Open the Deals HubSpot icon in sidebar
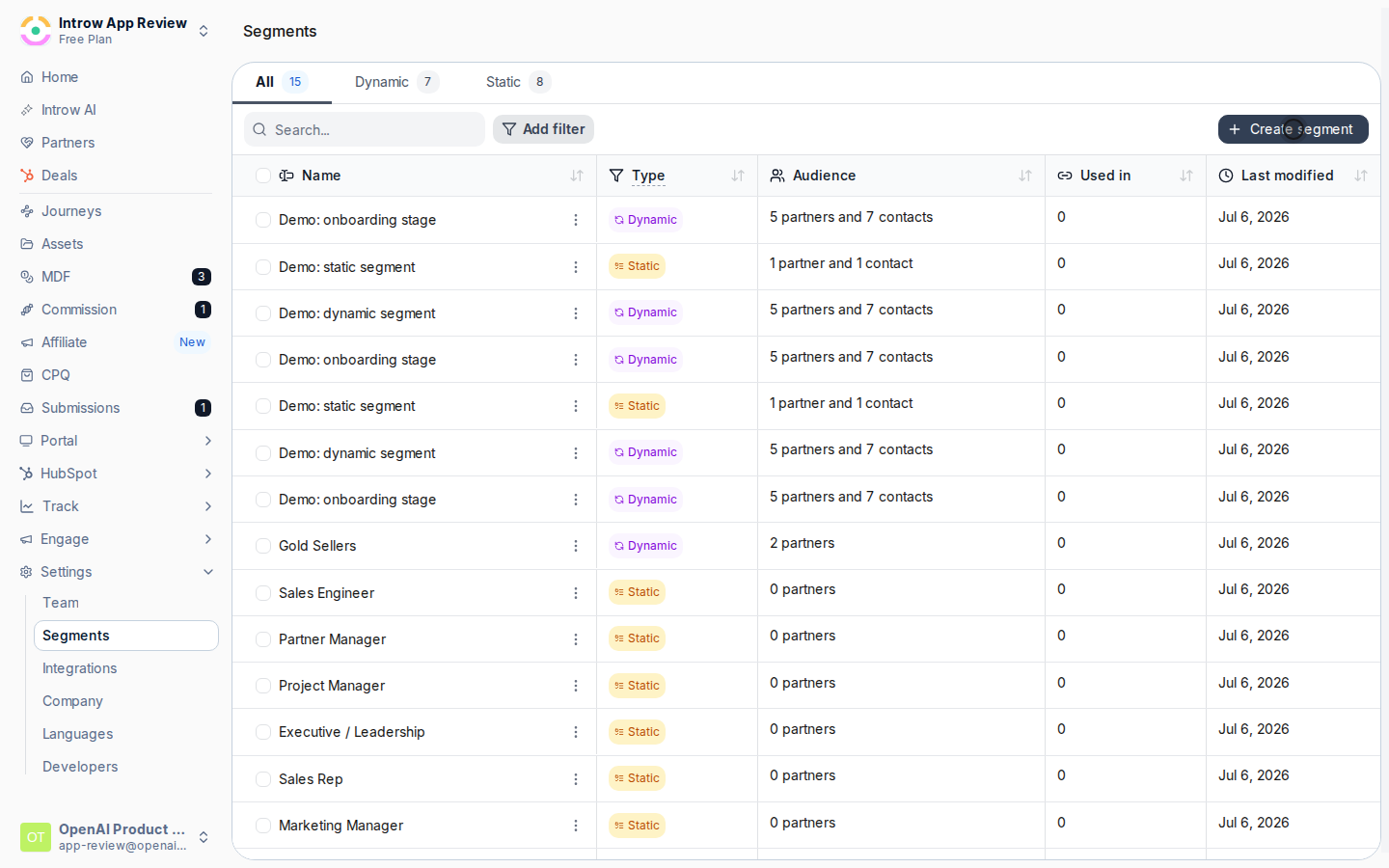 click(27, 176)
